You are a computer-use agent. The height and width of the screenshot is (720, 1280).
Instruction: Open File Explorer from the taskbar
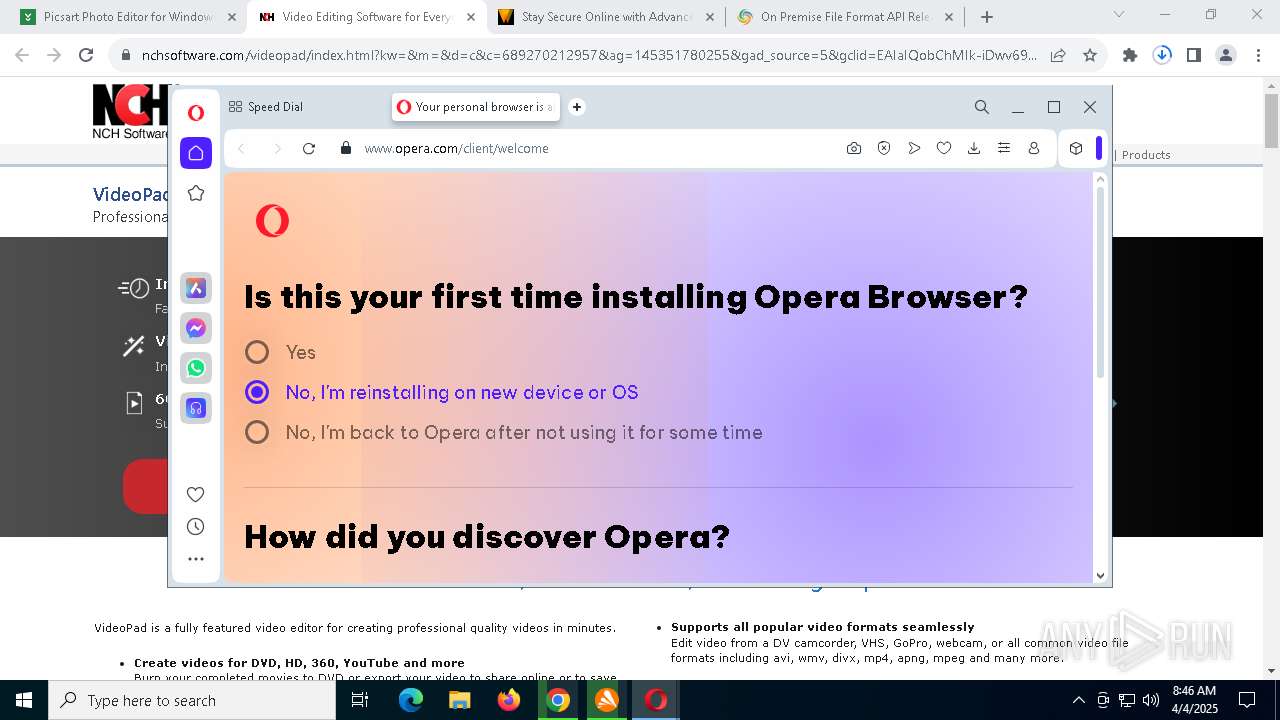pos(460,700)
